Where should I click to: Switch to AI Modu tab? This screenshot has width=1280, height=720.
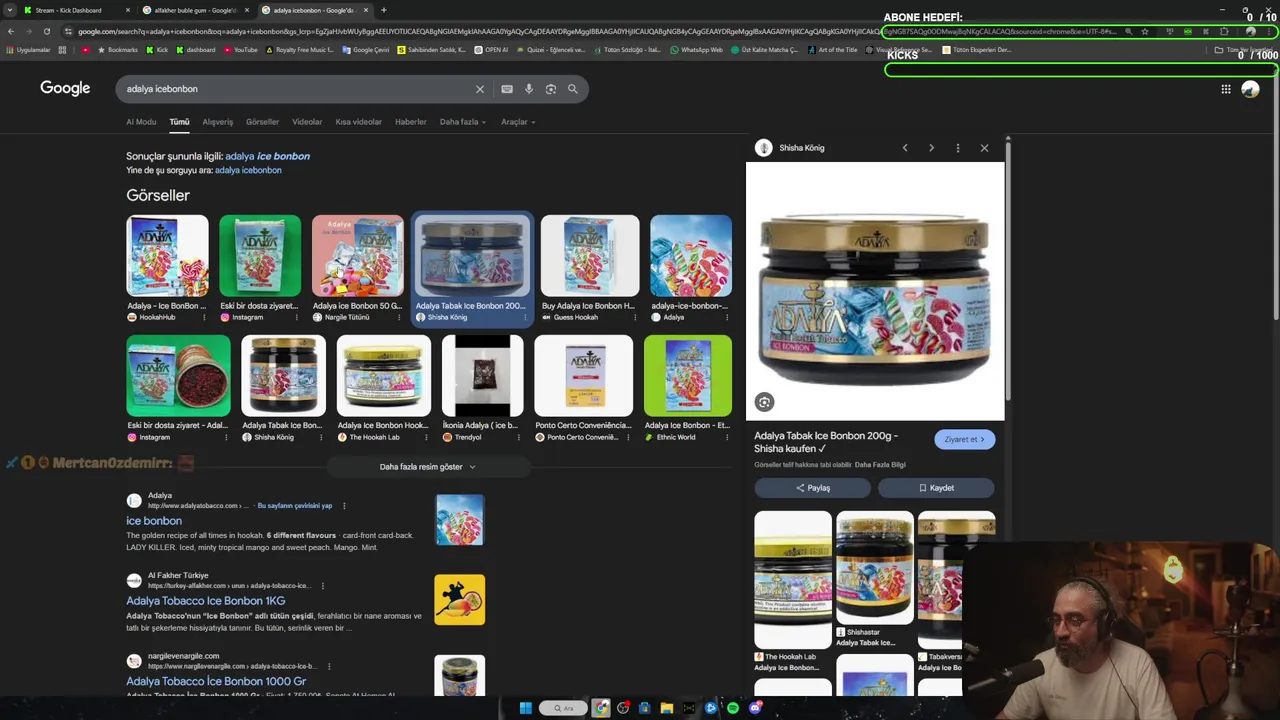(x=141, y=122)
